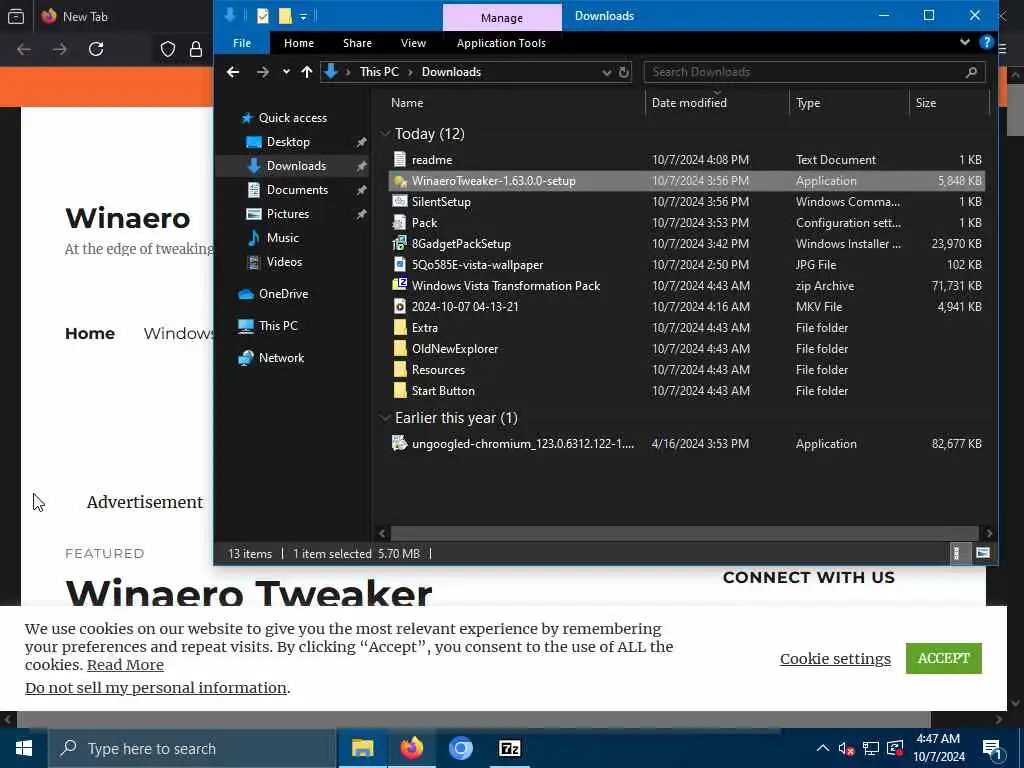1024x768 pixels.
Task: Select the Start Button folder icon
Action: pos(400,391)
